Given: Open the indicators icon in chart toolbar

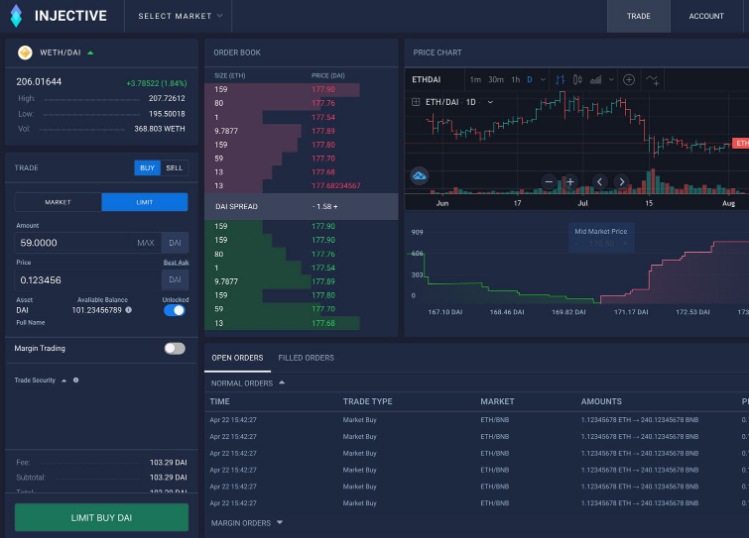Looking at the screenshot, I should [x=653, y=80].
